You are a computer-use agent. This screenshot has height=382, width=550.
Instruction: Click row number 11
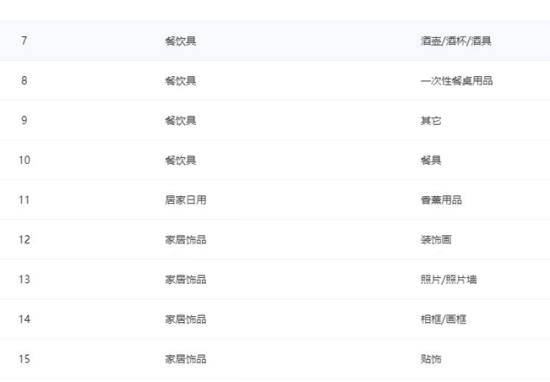[x=24, y=200]
